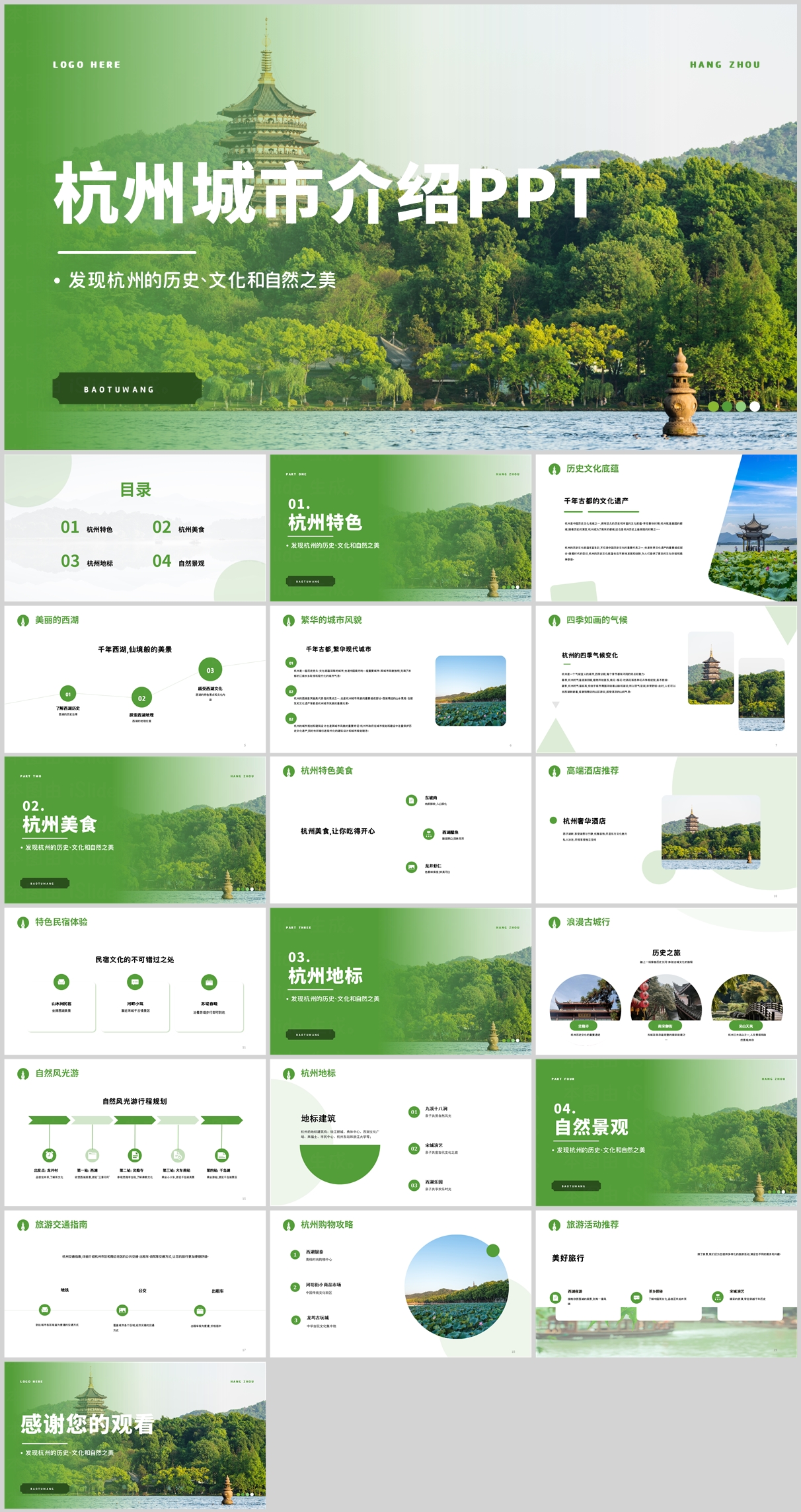Screen dimensions: 801x1512
Task: Click the BAOTUWANG button on the cover slide
Action: pyautogui.click(x=127, y=389)
